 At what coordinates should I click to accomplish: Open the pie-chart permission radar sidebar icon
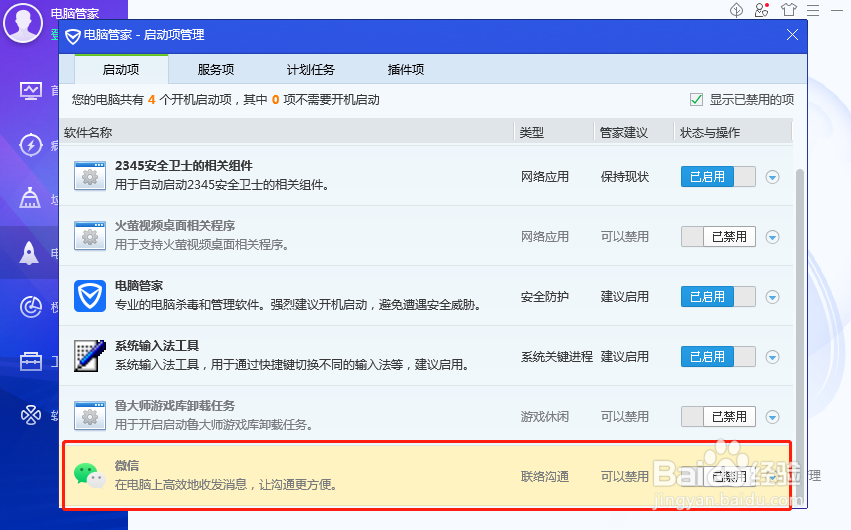[30, 307]
